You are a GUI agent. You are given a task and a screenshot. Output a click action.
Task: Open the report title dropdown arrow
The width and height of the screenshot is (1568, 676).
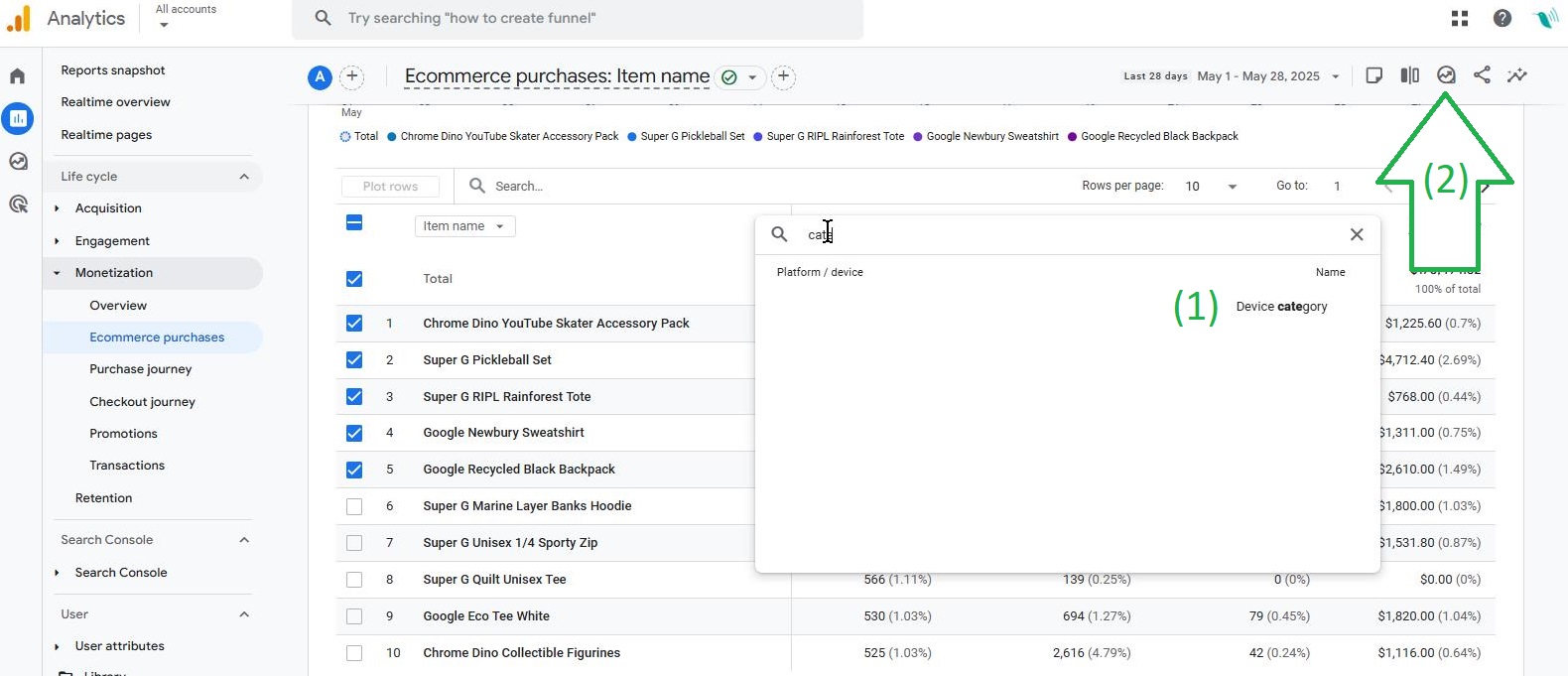coord(752,77)
